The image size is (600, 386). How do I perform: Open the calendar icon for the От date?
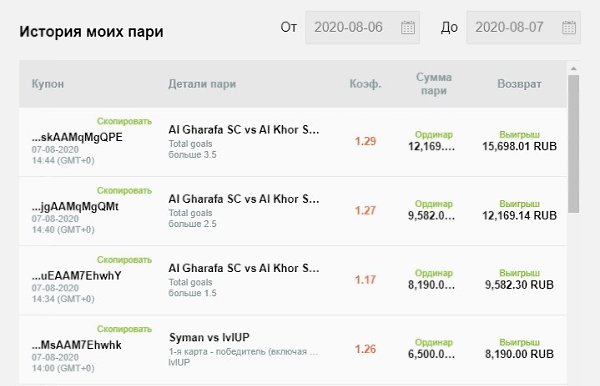[x=408, y=28]
